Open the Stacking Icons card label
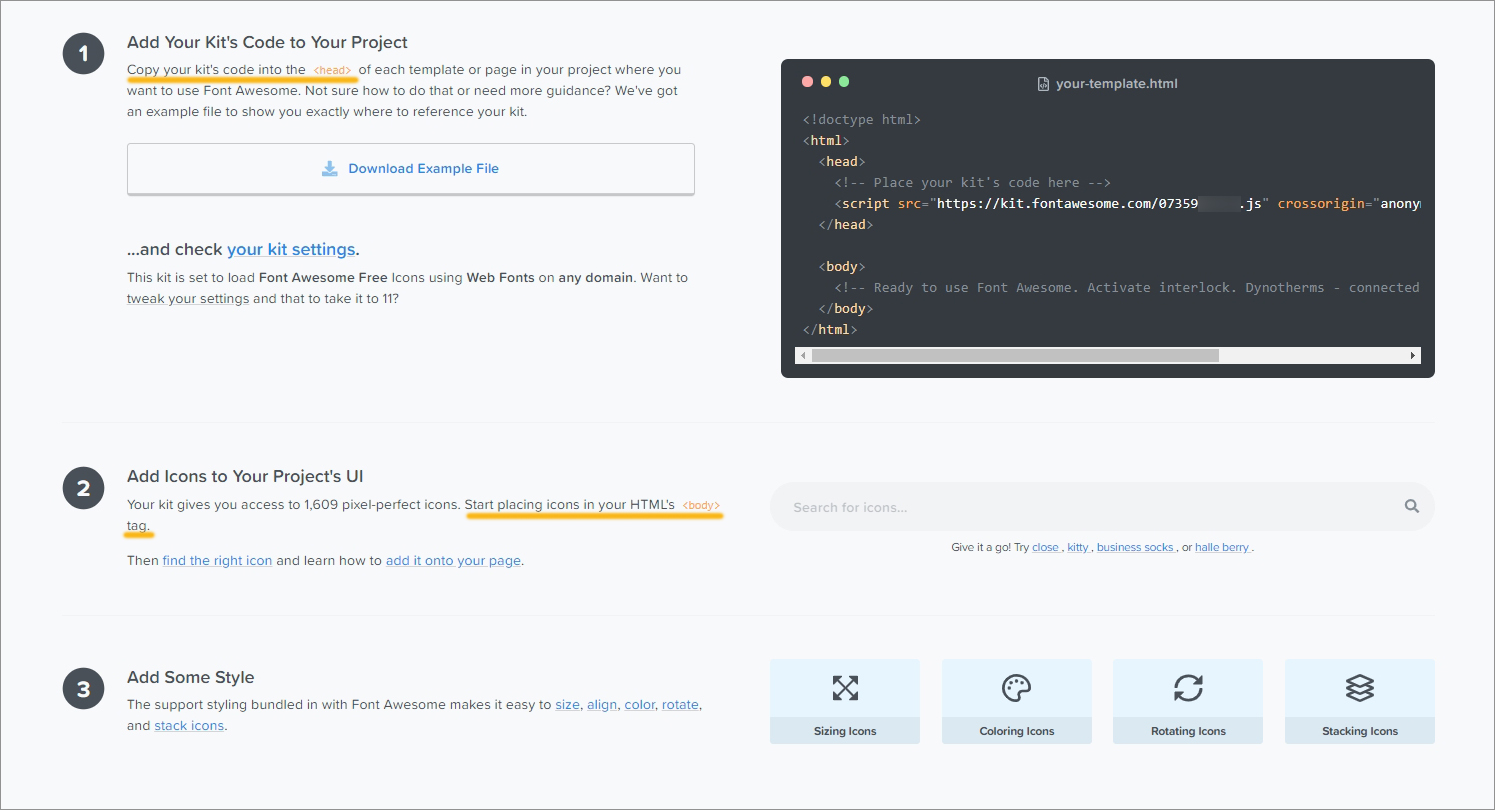This screenshot has height=810, width=1495. pos(1360,731)
